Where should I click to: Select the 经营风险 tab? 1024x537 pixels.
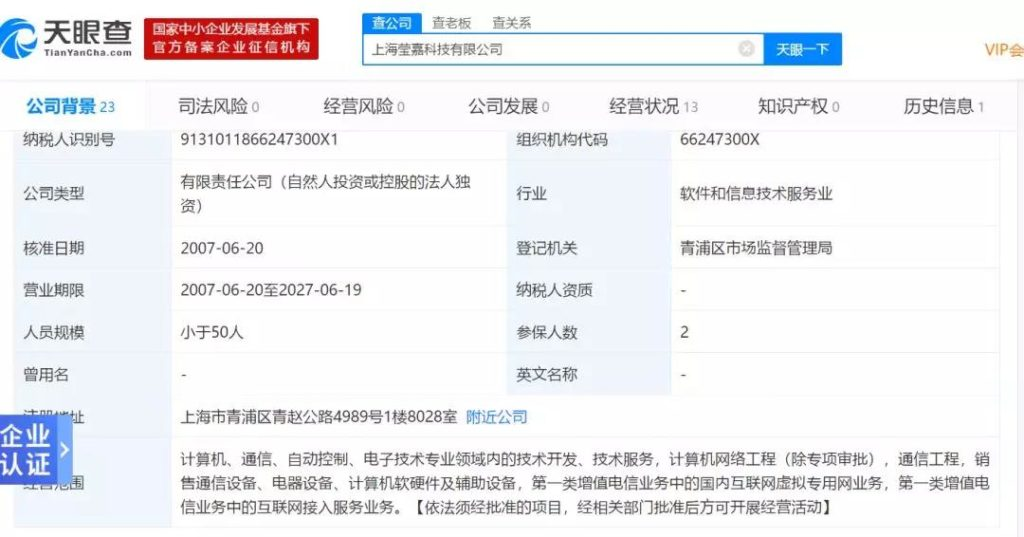point(364,106)
